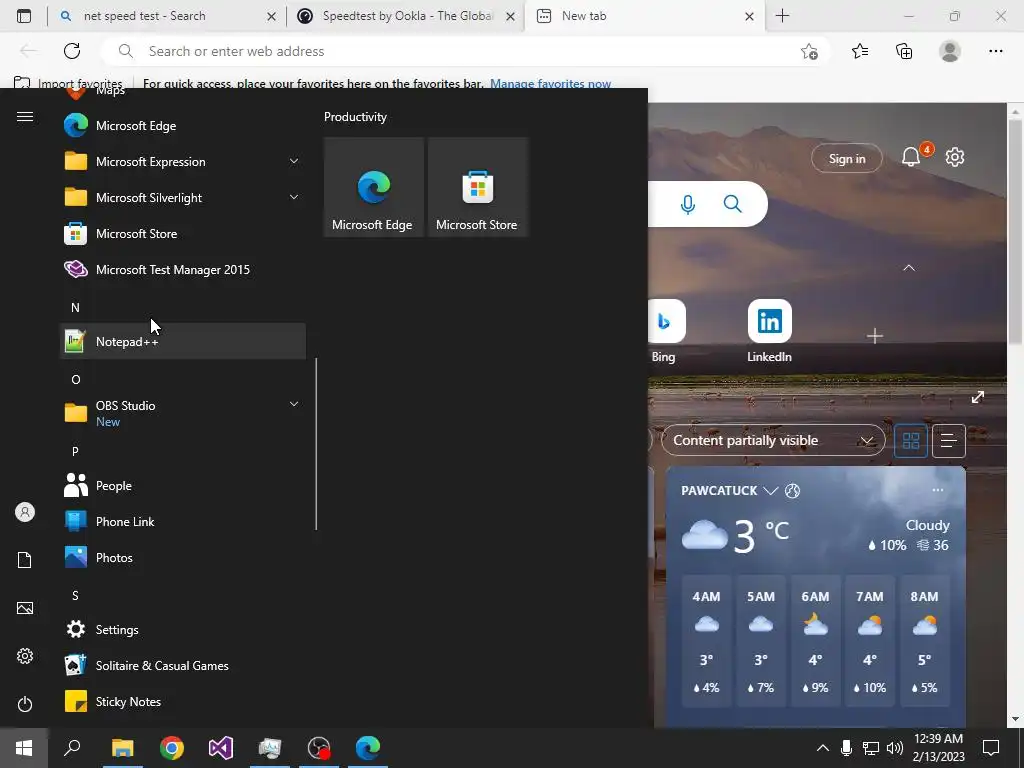Viewport: 1024px width, 768px height.
Task: Start voice search with microphone
Action: tap(688, 204)
